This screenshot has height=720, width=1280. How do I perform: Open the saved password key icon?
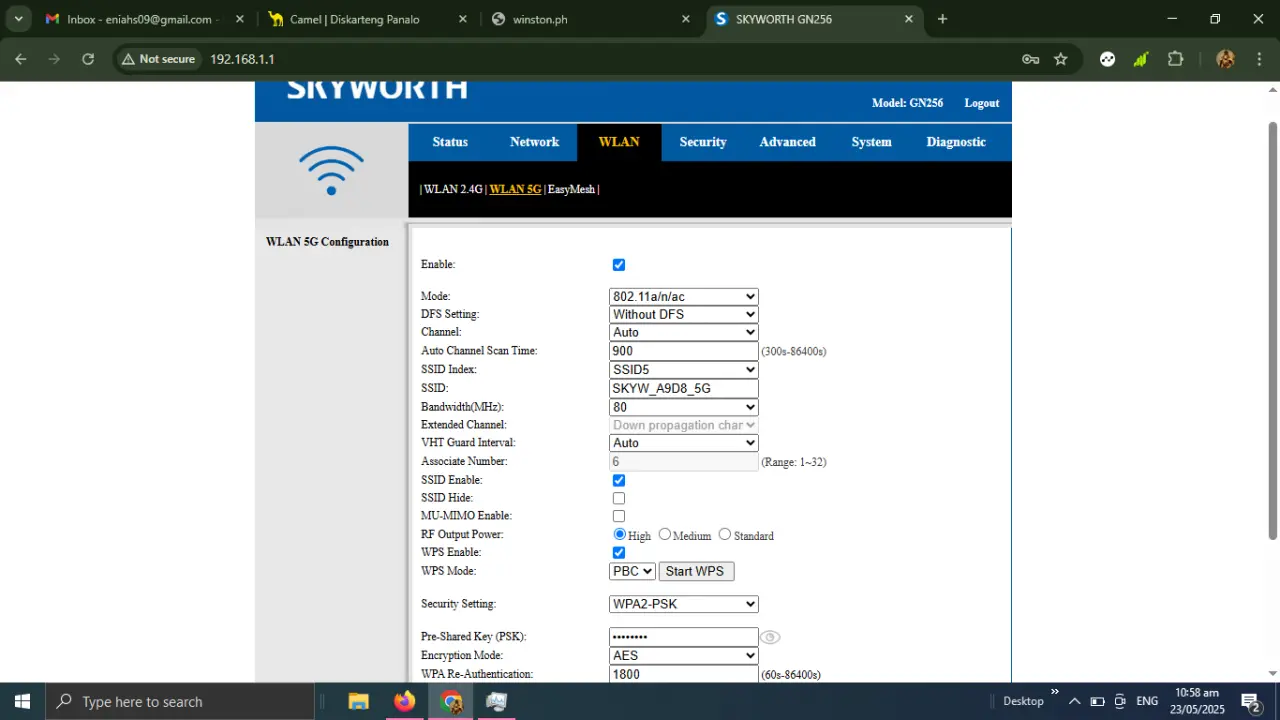pyautogui.click(x=1030, y=59)
